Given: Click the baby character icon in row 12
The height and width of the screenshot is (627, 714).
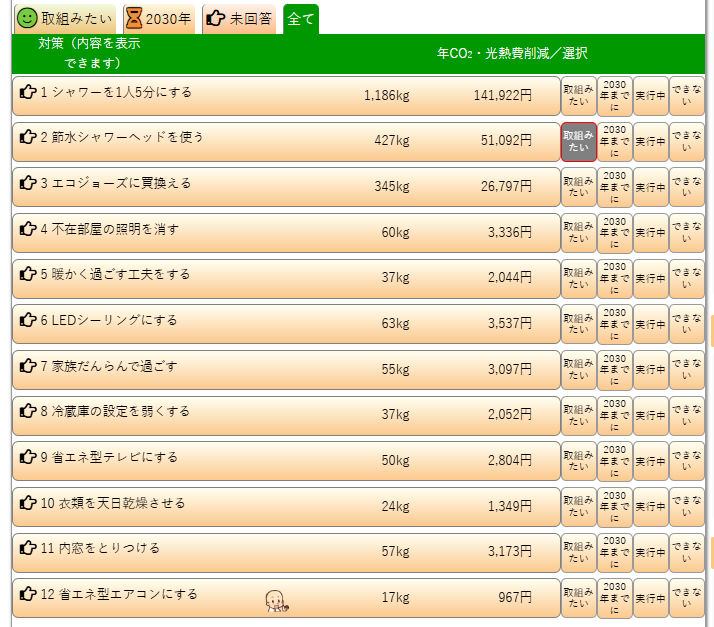Looking at the screenshot, I should [276, 600].
